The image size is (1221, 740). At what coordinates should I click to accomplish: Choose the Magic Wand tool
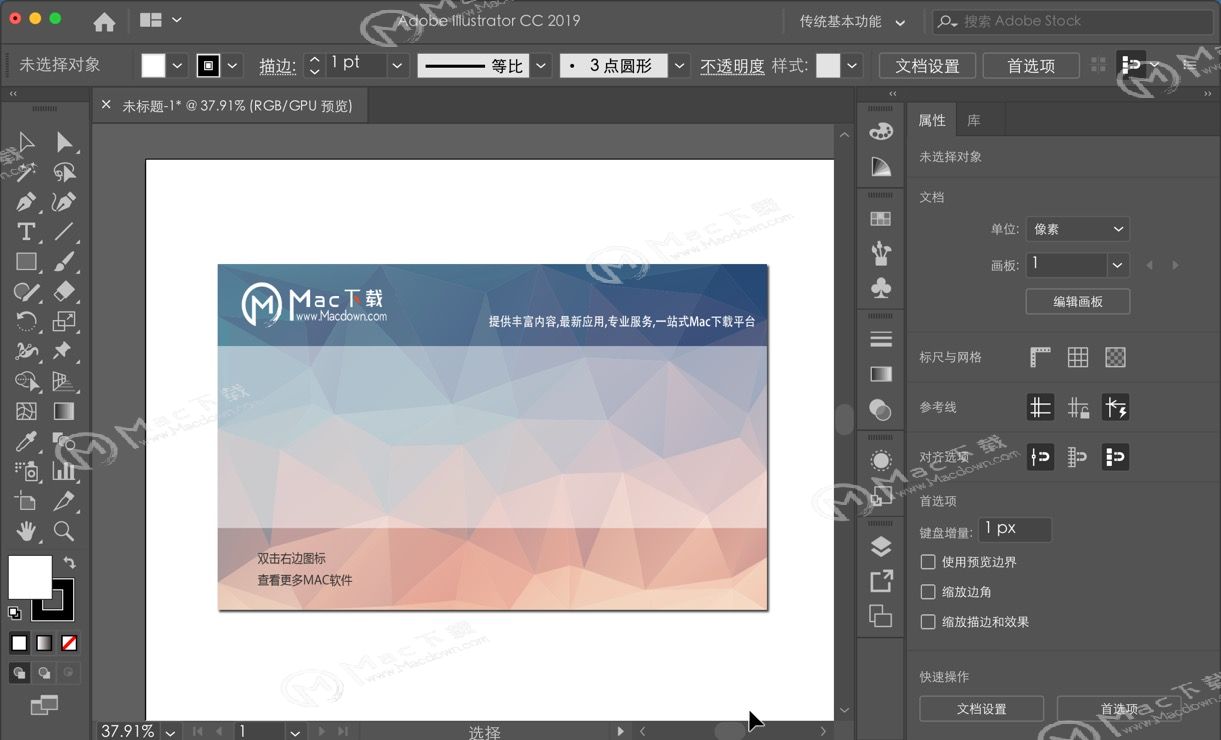(x=27, y=172)
